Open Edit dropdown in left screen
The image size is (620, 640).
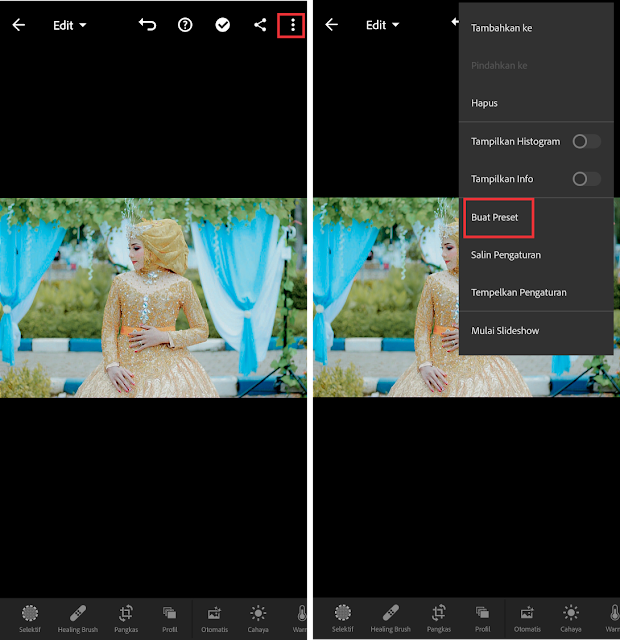pyautogui.click(x=69, y=25)
